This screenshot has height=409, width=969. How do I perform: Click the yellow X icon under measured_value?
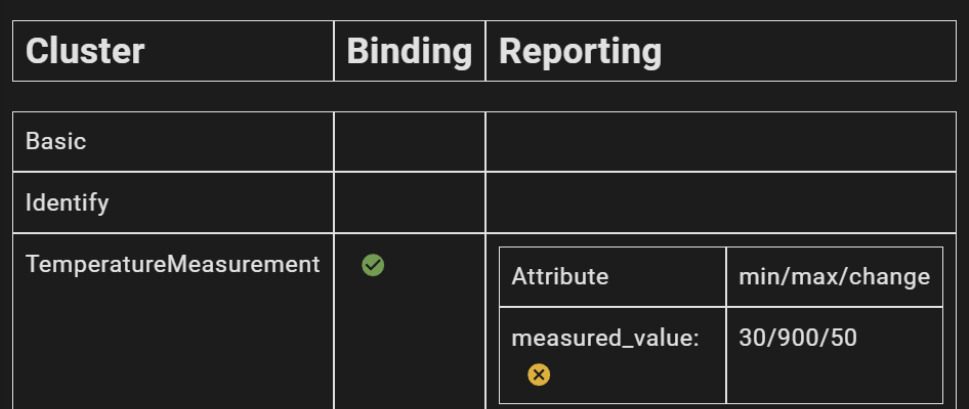(x=539, y=375)
